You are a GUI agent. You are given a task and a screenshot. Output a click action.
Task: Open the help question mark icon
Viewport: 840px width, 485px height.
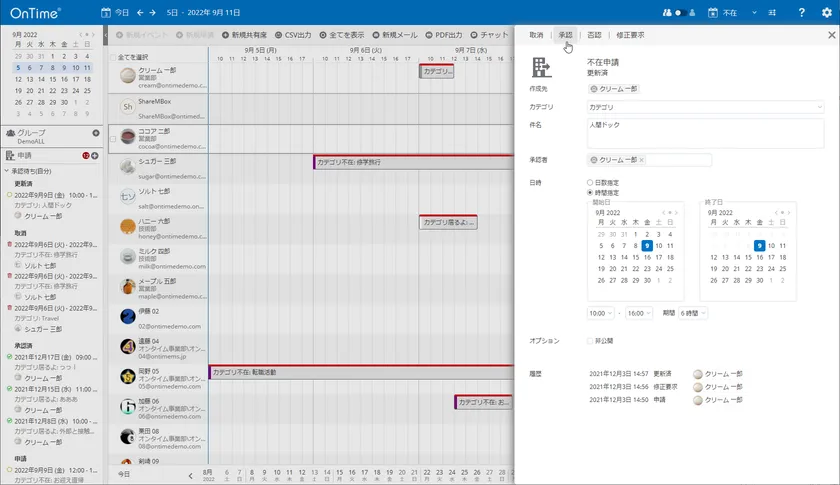(802, 13)
